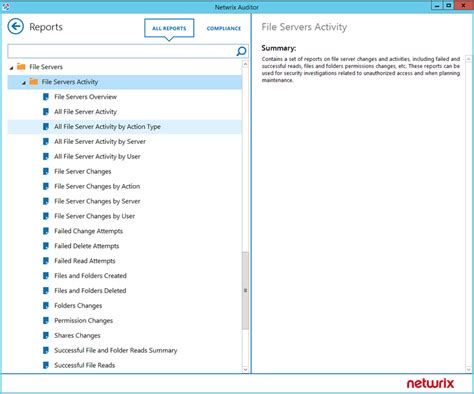
Task: Select File Server Changes by Action
Action: coord(97,186)
